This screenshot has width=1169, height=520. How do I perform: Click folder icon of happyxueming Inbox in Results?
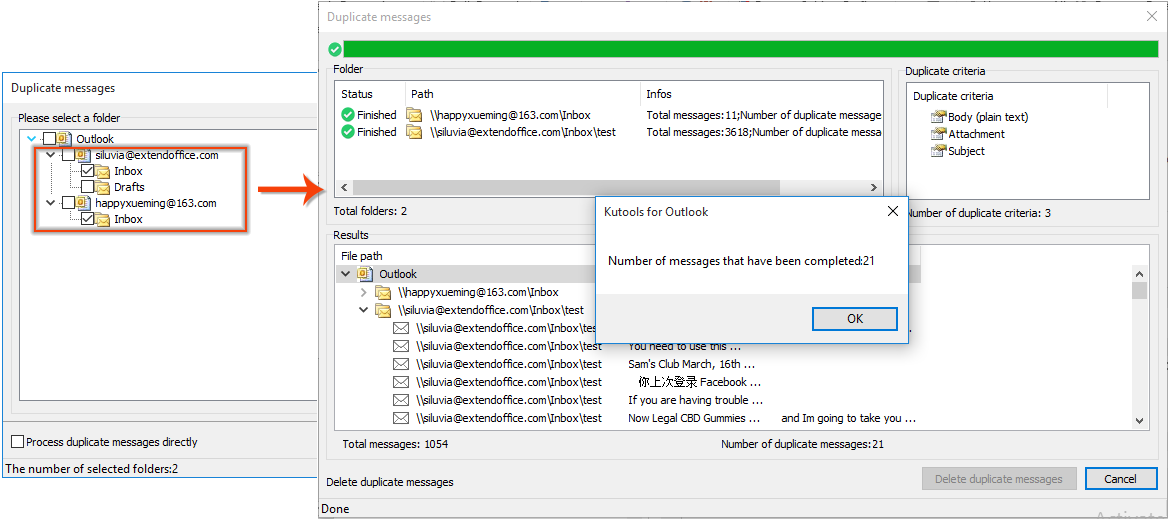(x=383, y=292)
